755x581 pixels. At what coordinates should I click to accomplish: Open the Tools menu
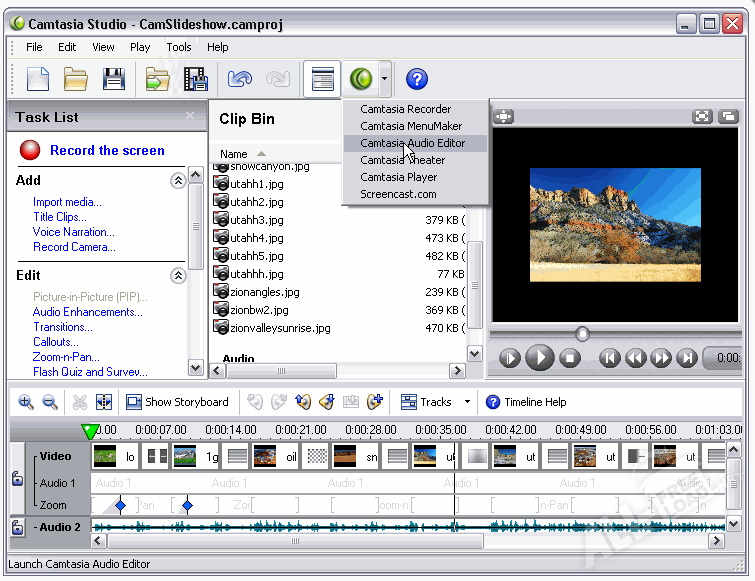click(x=179, y=47)
